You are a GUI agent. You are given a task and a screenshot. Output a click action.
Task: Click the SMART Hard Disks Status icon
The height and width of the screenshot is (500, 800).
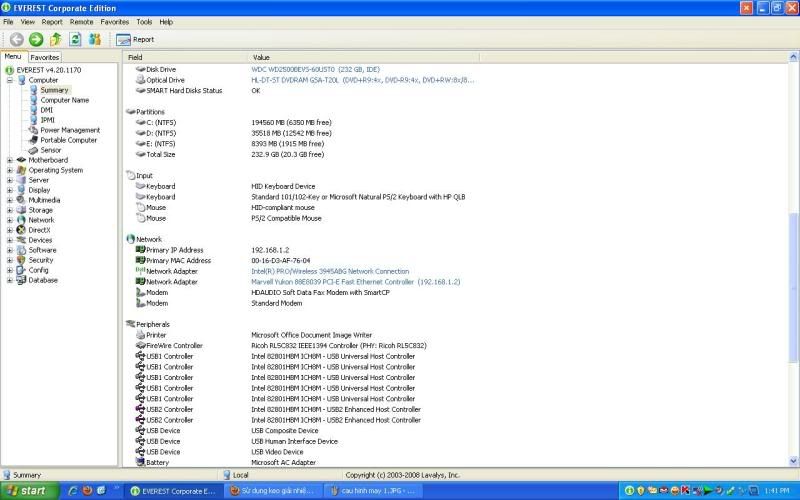(x=140, y=90)
